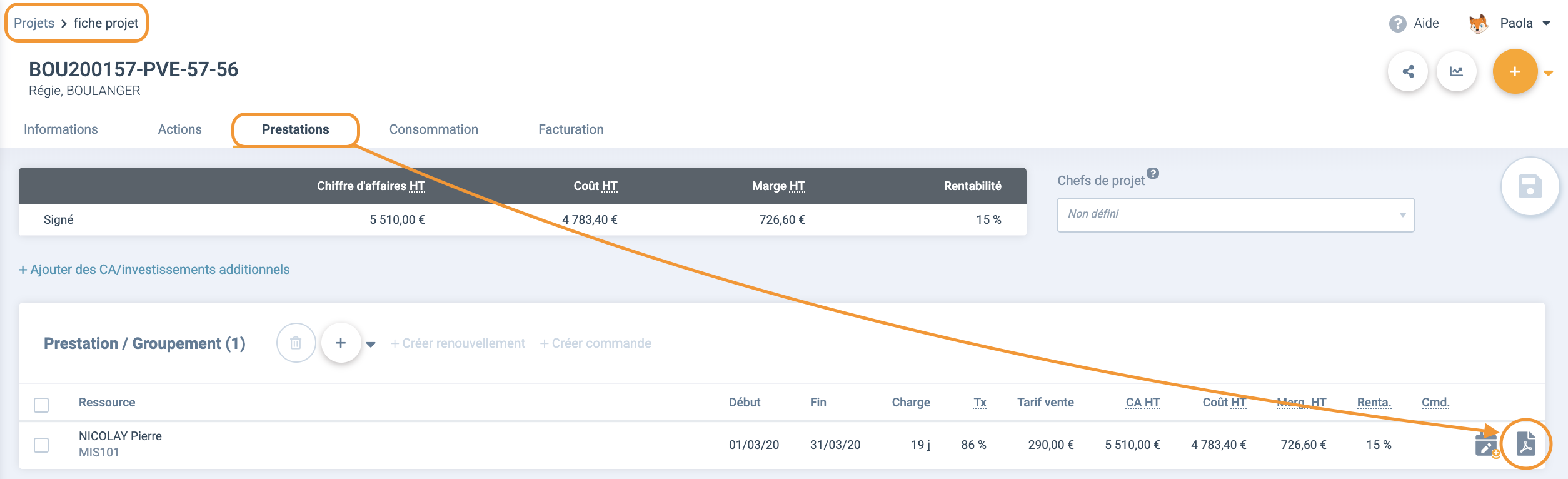Viewport: 1568px width, 479px height.
Task: Click the calendar edit icon in row
Action: pyautogui.click(x=1486, y=445)
